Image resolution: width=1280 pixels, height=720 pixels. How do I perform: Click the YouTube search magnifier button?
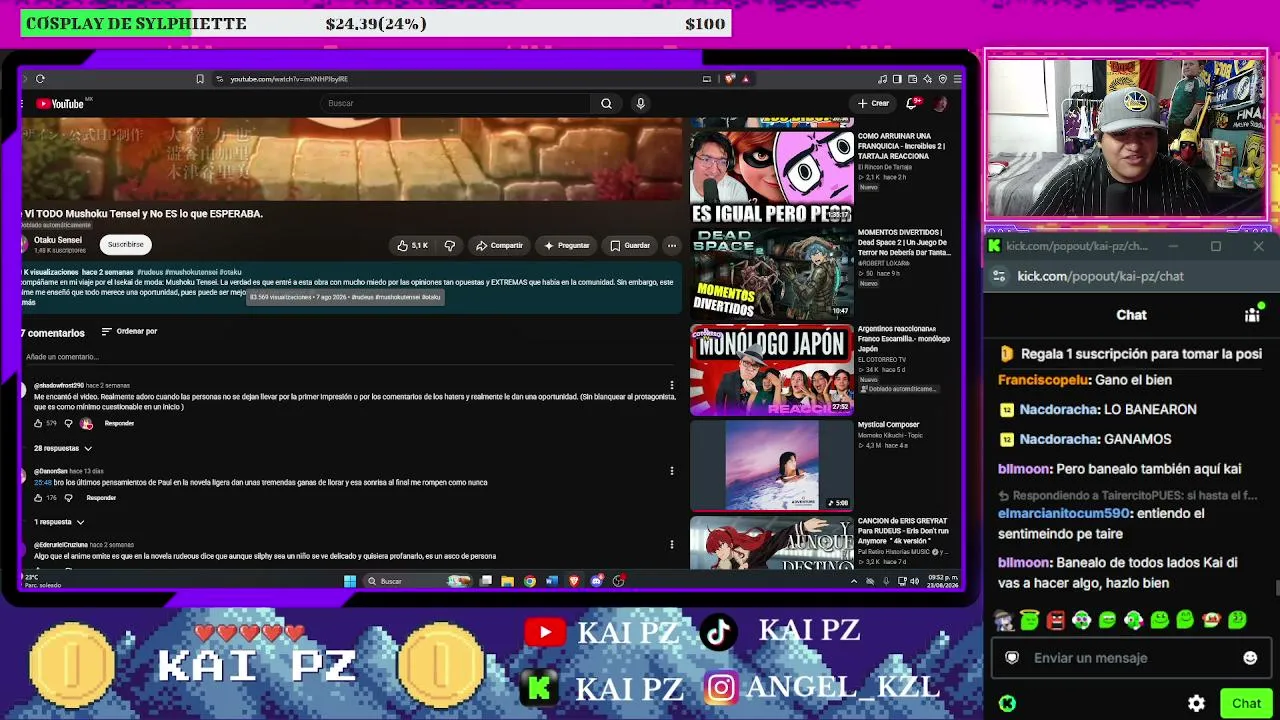tap(606, 103)
